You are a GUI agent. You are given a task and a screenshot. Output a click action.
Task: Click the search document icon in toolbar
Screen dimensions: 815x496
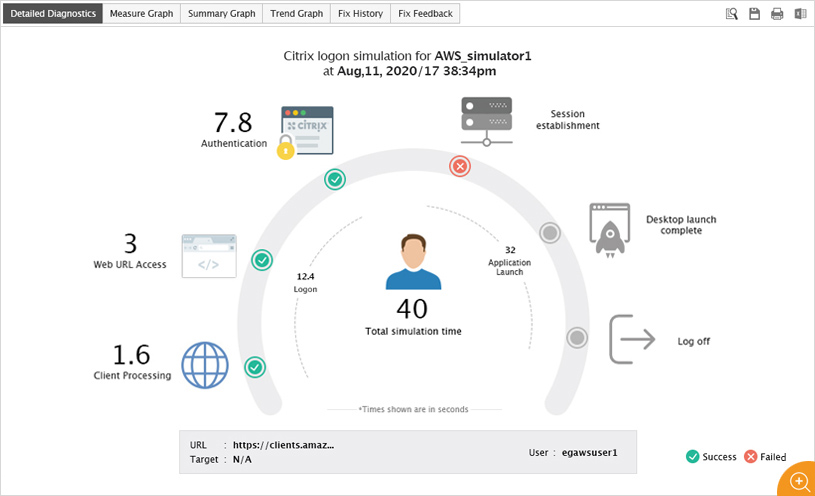click(732, 14)
